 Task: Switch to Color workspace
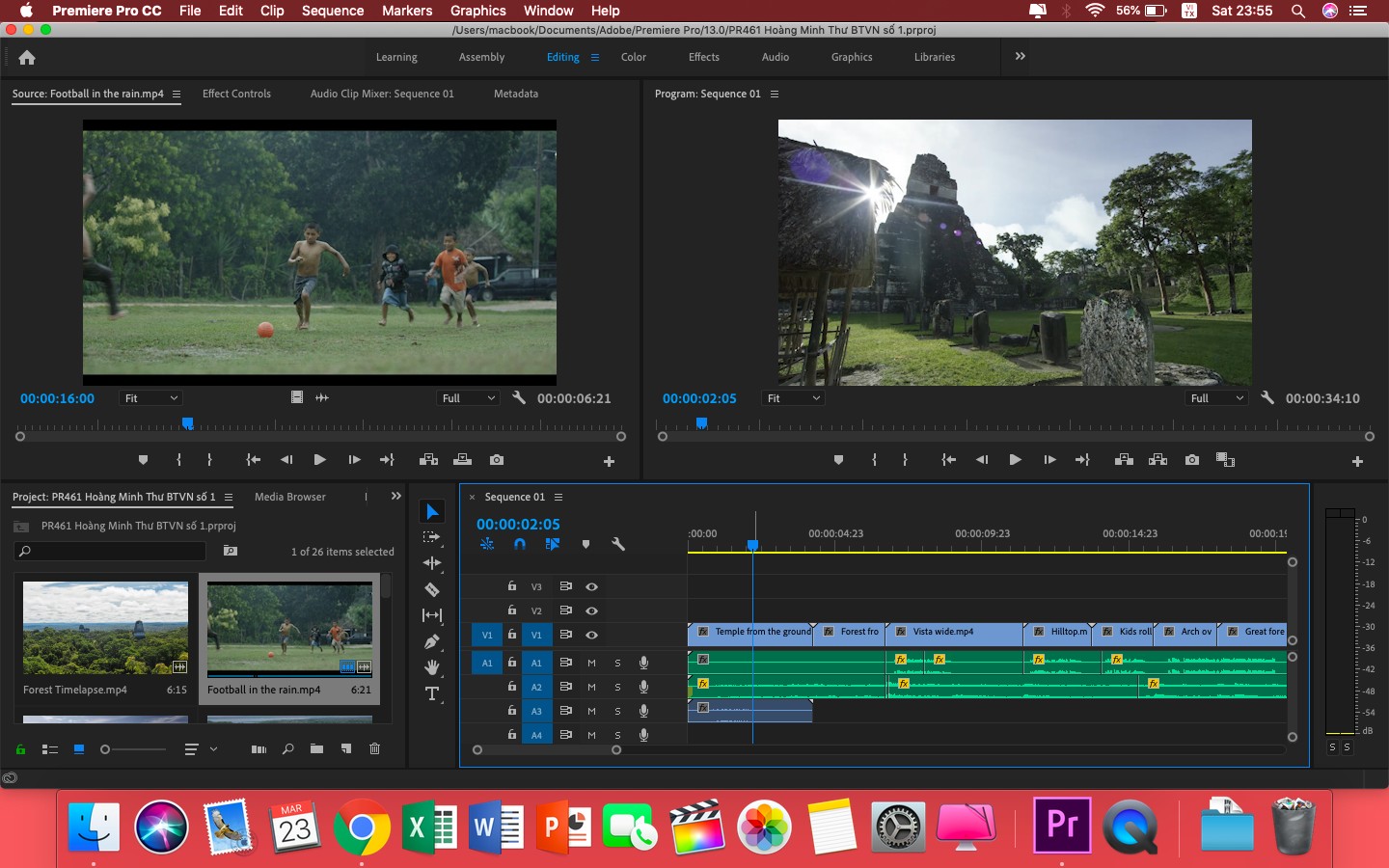tap(634, 57)
